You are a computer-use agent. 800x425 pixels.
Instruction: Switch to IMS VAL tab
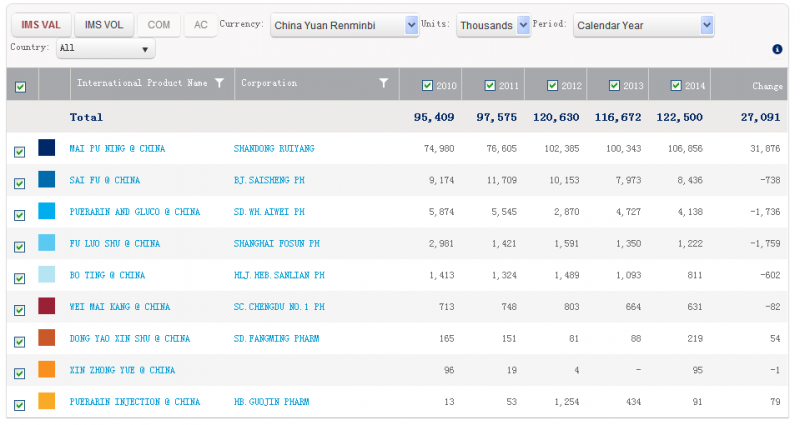41,25
